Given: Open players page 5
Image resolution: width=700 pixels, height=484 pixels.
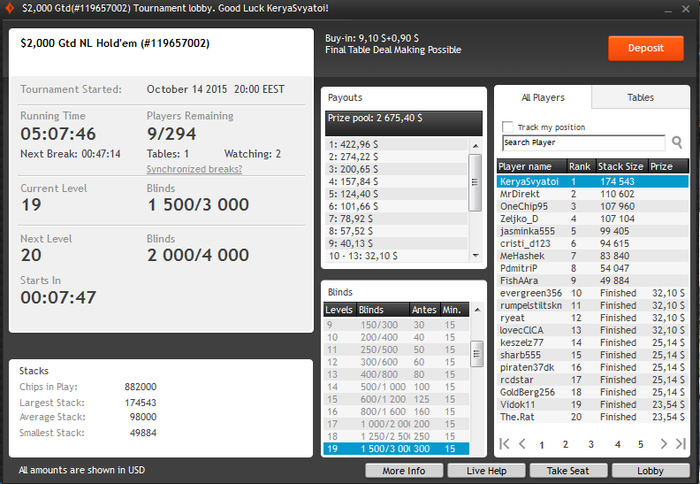Looking at the screenshot, I should click(641, 444).
